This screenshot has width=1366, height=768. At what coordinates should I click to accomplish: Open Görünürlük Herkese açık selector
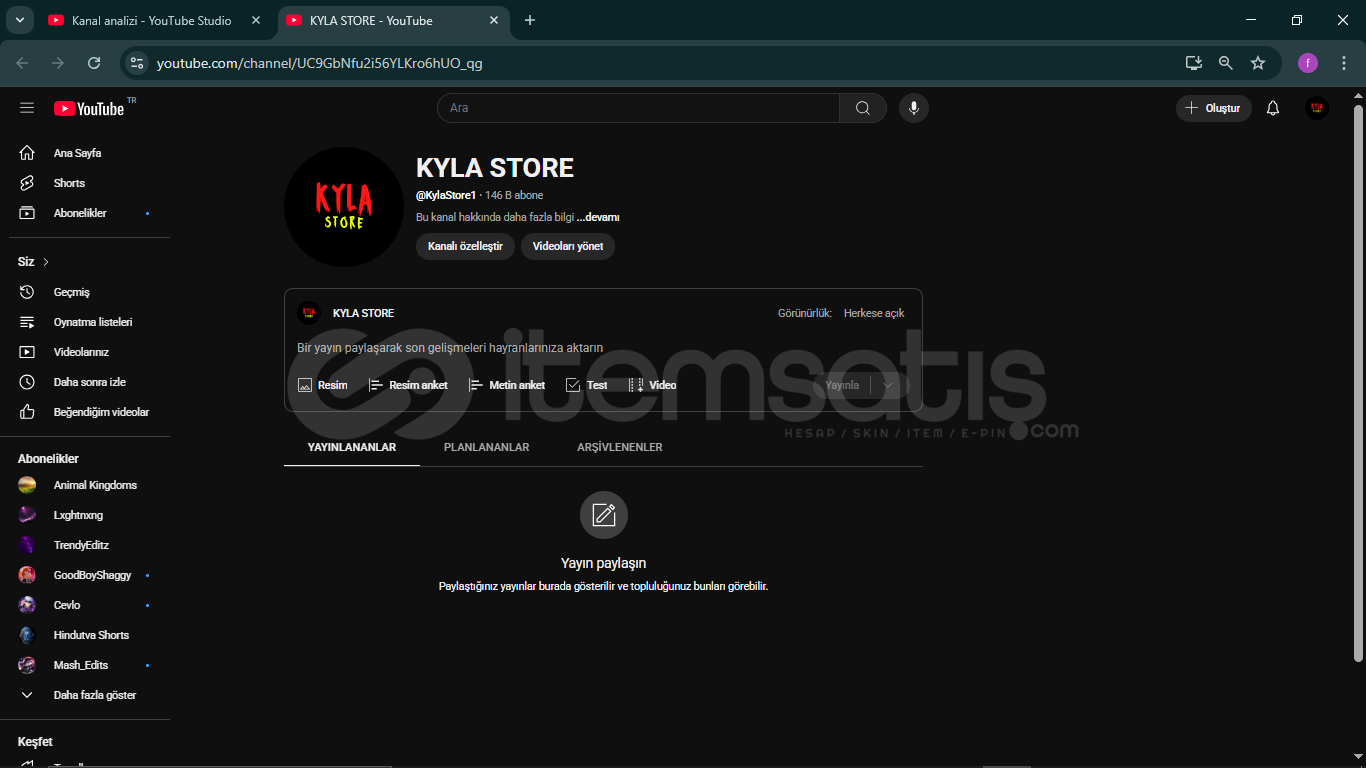click(874, 313)
